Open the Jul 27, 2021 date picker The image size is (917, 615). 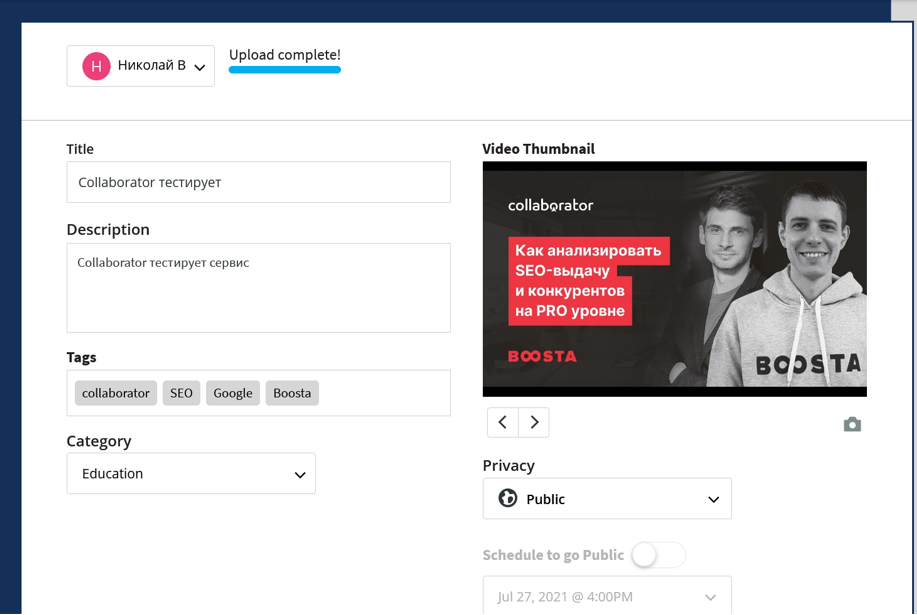click(x=607, y=597)
